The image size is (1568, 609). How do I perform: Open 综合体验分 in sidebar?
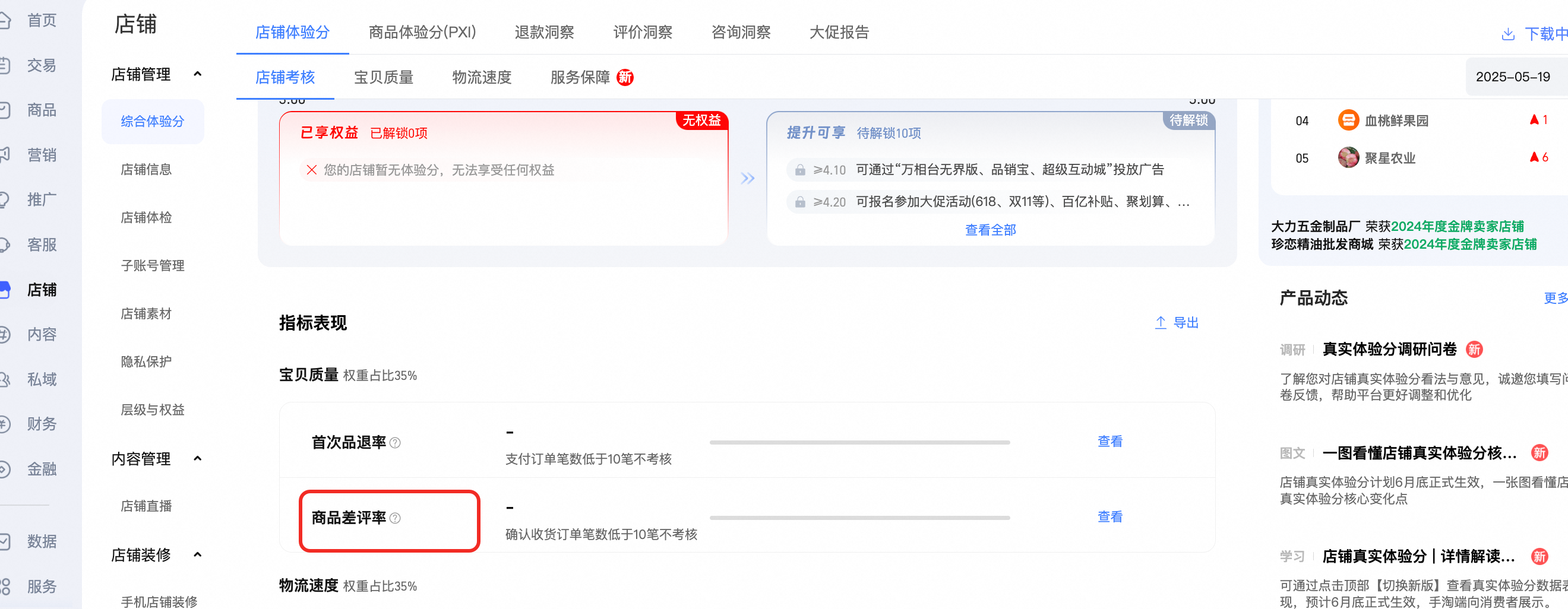152,122
